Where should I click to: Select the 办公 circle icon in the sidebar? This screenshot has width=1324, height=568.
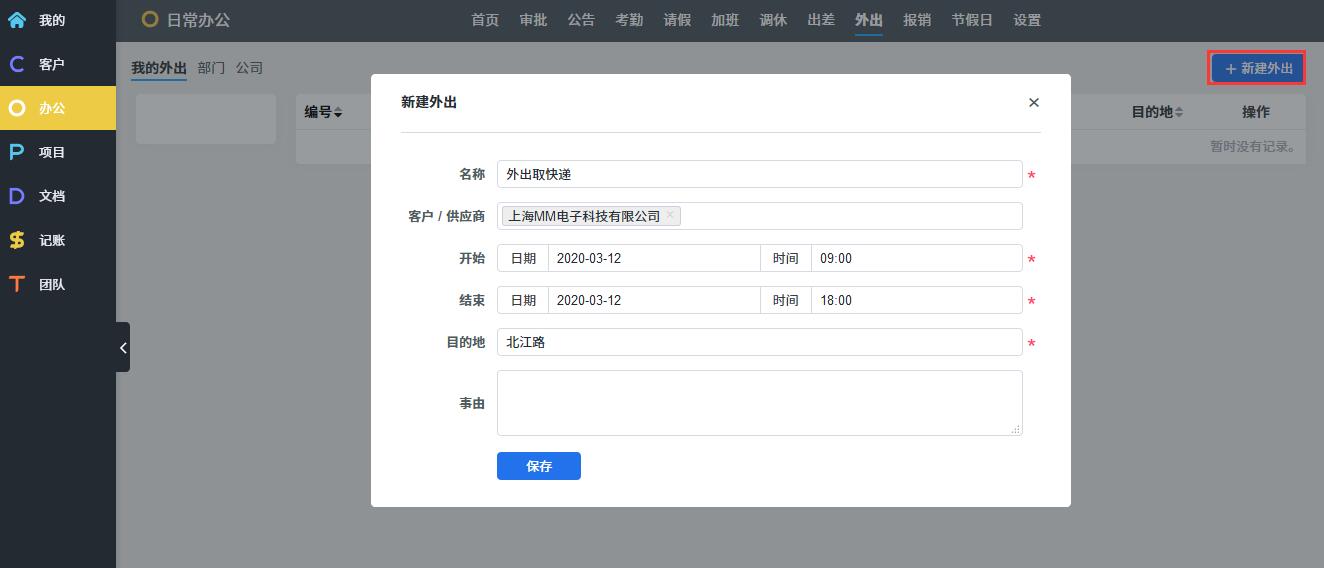click(x=17, y=108)
